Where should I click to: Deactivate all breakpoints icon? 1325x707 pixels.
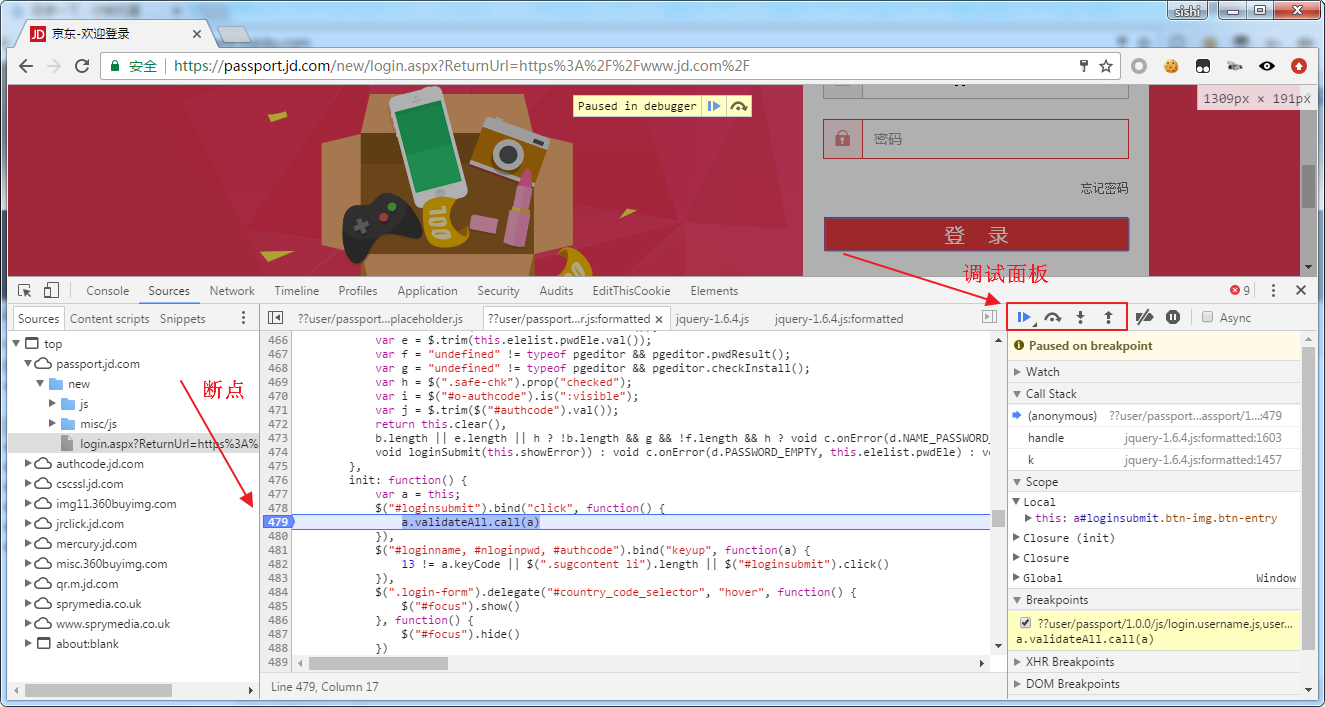pos(1145,317)
